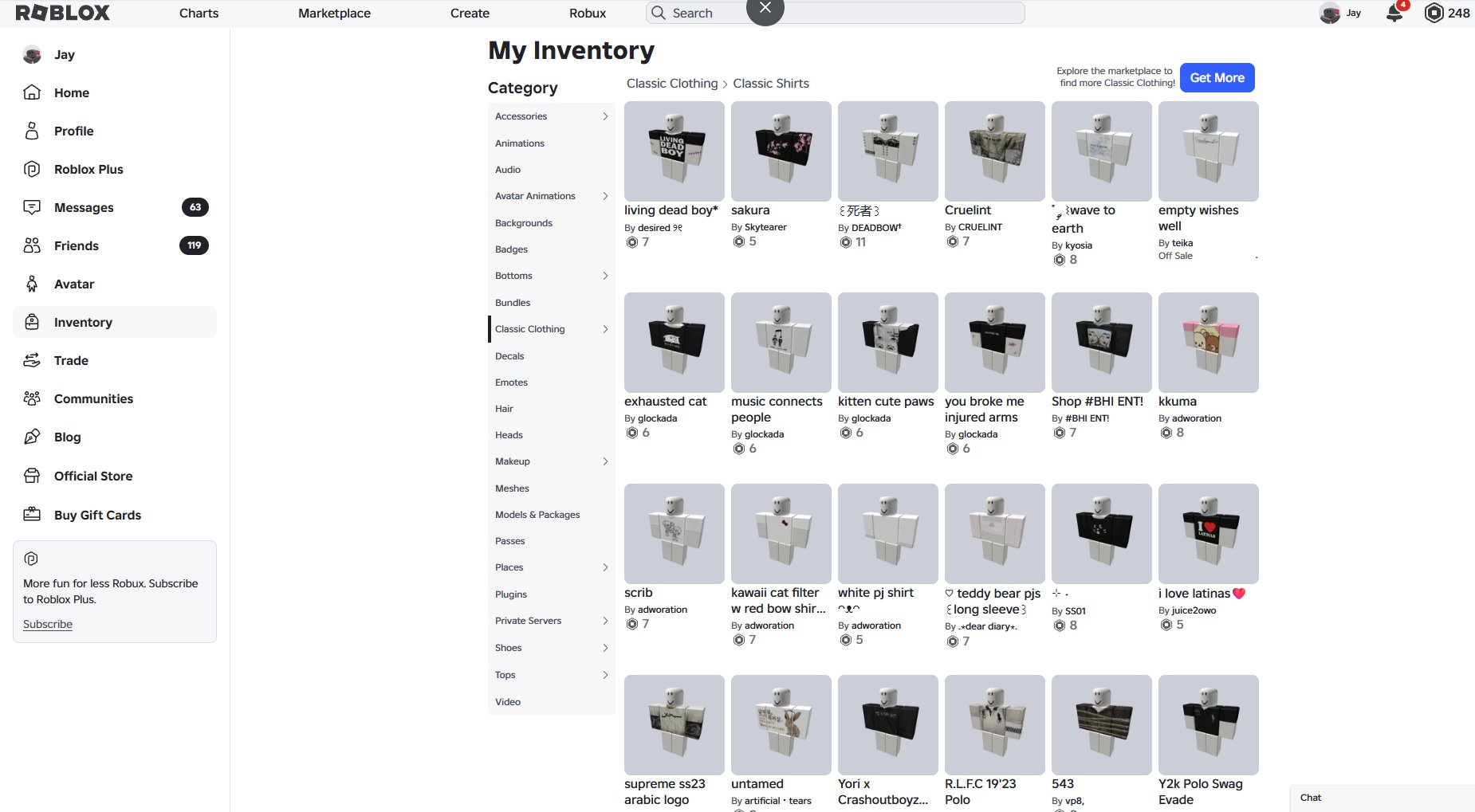
Task: Open the sakura shirt thumbnail
Action: [x=781, y=151]
